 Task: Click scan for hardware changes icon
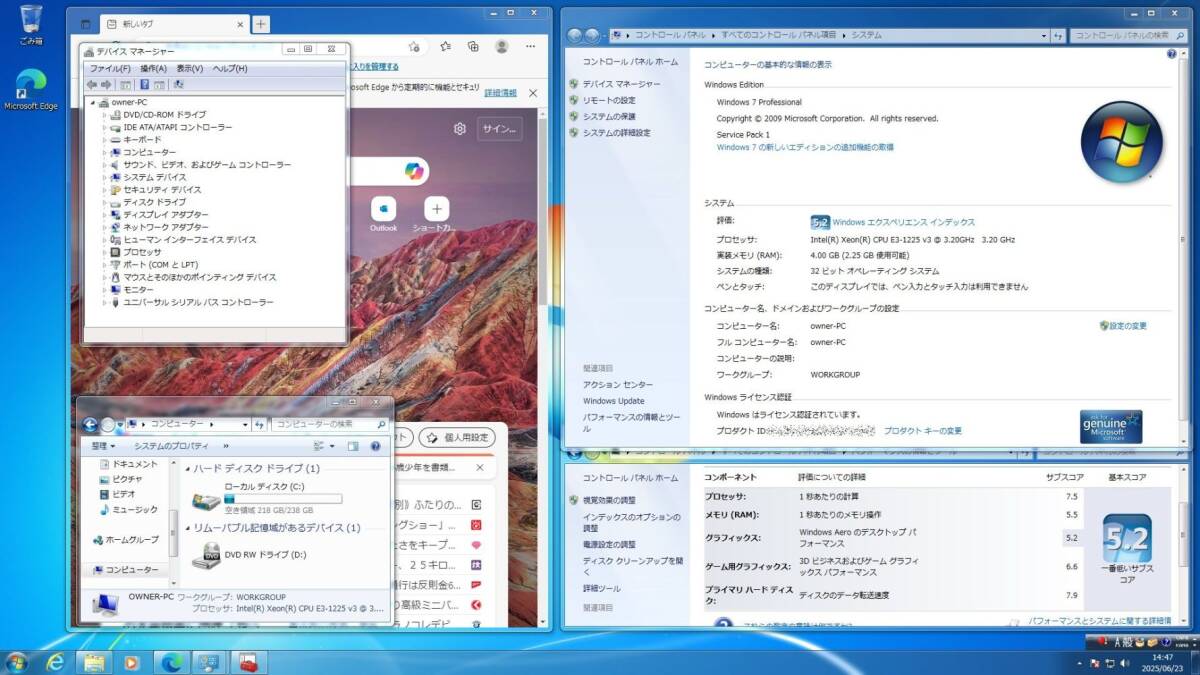[178, 85]
